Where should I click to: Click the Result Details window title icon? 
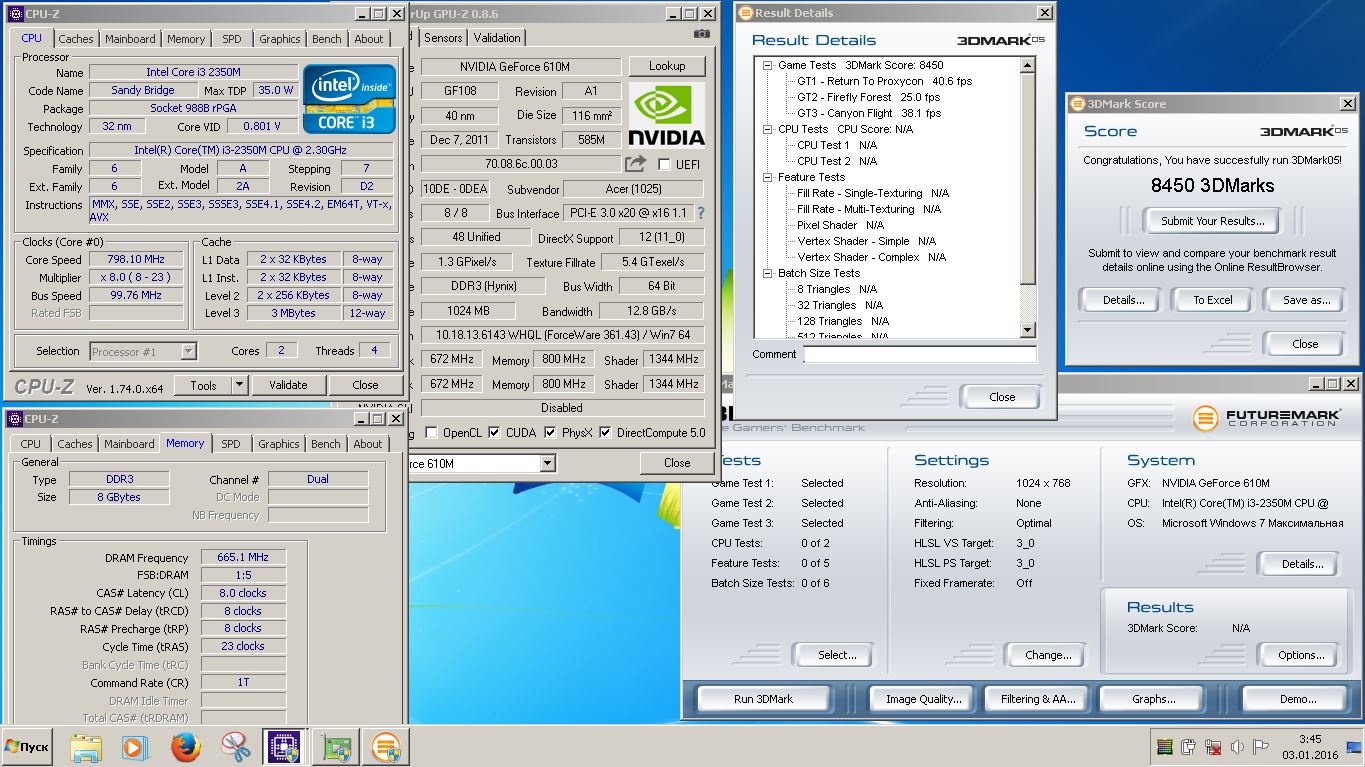click(744, 13)
